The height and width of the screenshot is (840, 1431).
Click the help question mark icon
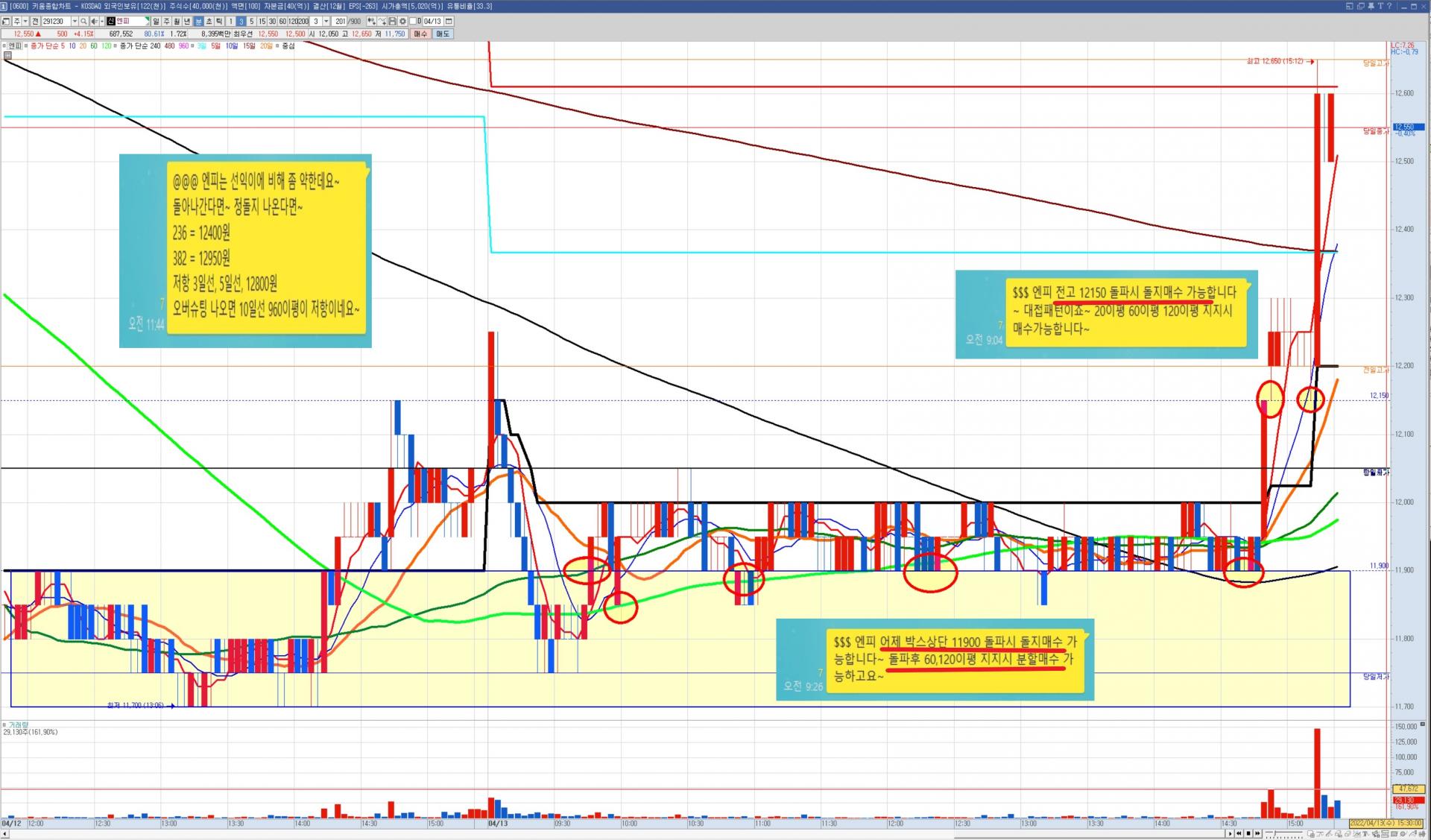pos(1389,6)
